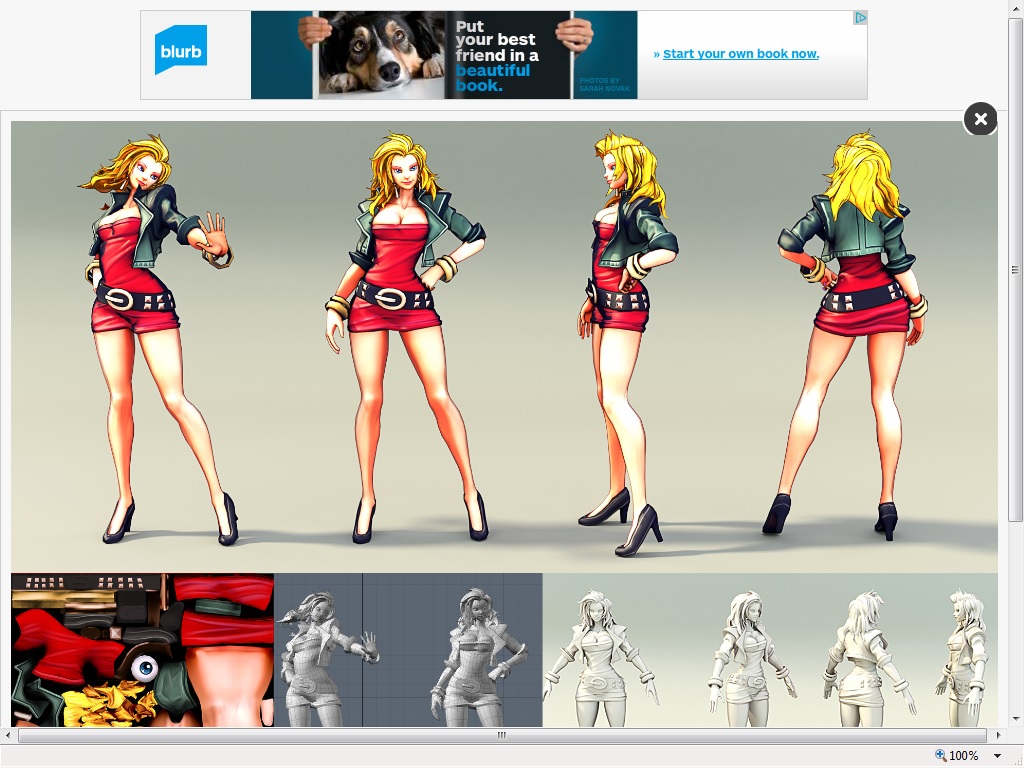Click the zoom magnifier icon in status bar
This screenshot has width=1024, height=768.
(x=940, y=755)
